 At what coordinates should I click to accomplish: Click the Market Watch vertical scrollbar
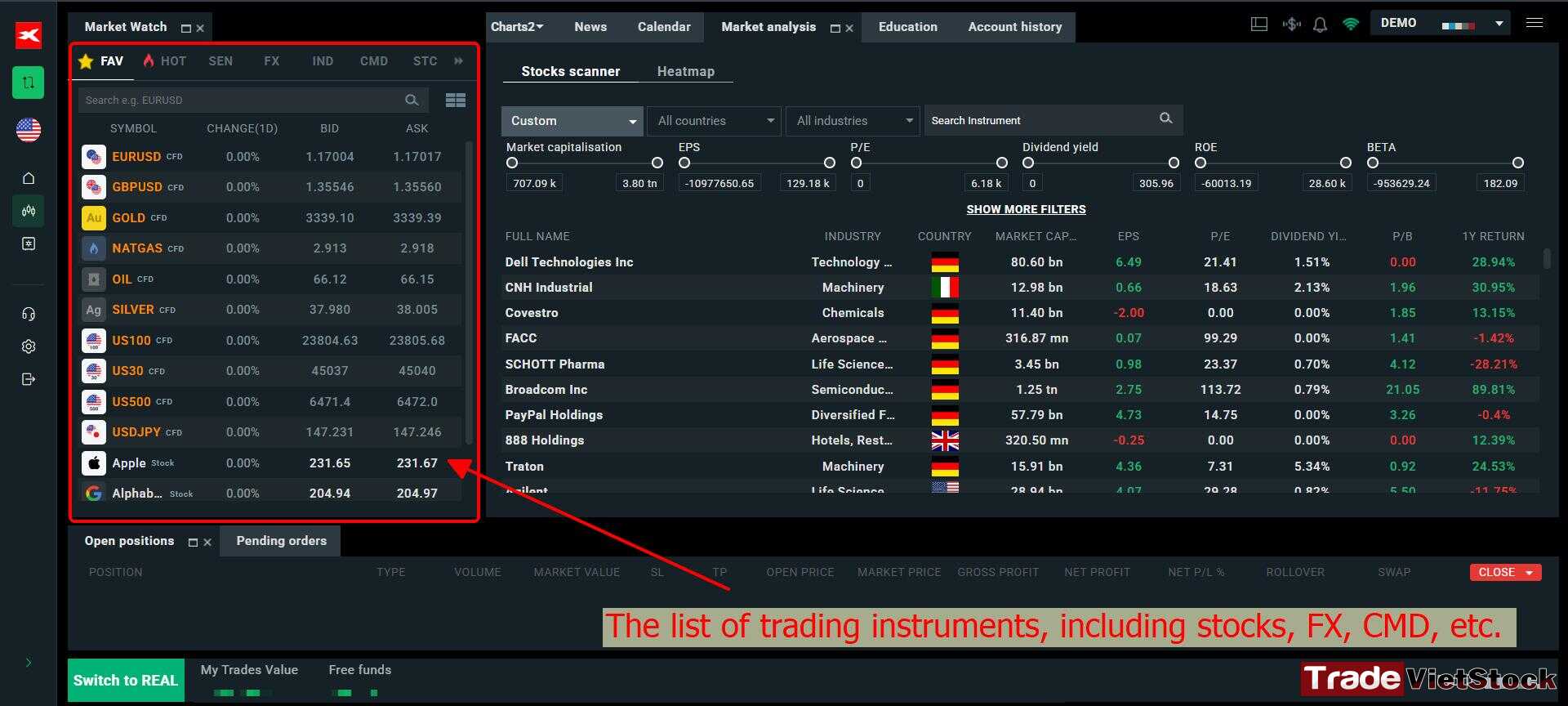pyautogui.click(x=469, y=292)
